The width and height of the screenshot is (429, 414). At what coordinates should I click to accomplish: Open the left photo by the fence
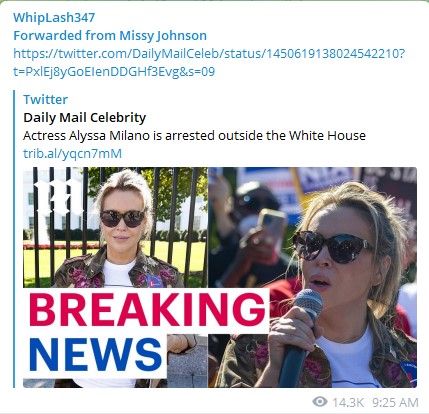click(x=115, y=227)
